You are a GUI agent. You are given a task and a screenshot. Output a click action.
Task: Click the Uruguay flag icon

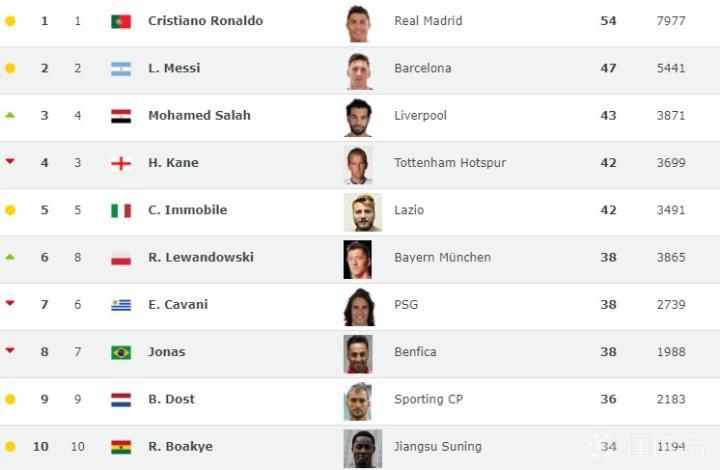[121, 305]
